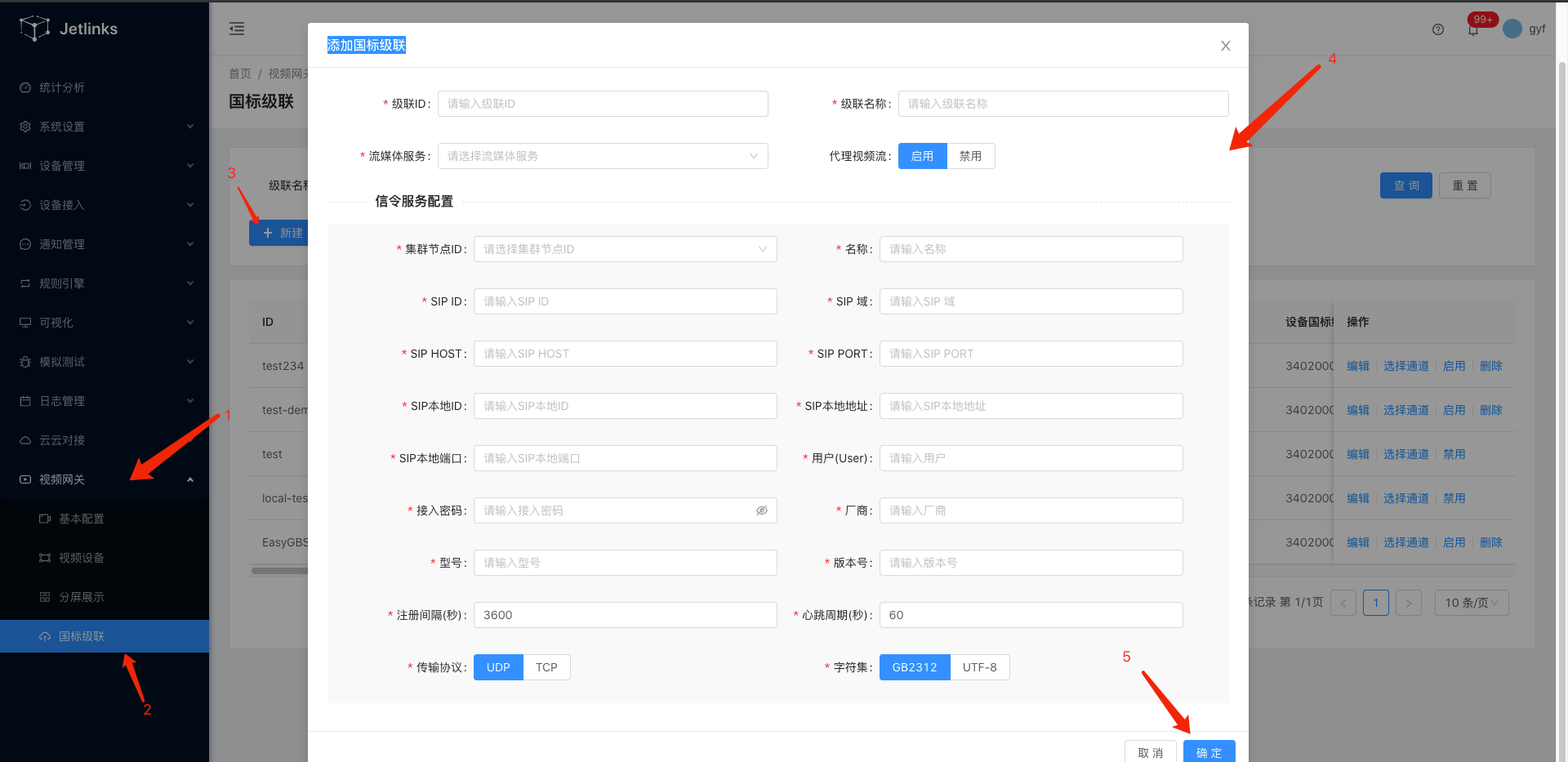Open 基本配置 in the sidebar submenu
This screenshot has height=762, width=1568.
(x=81, y=519)
